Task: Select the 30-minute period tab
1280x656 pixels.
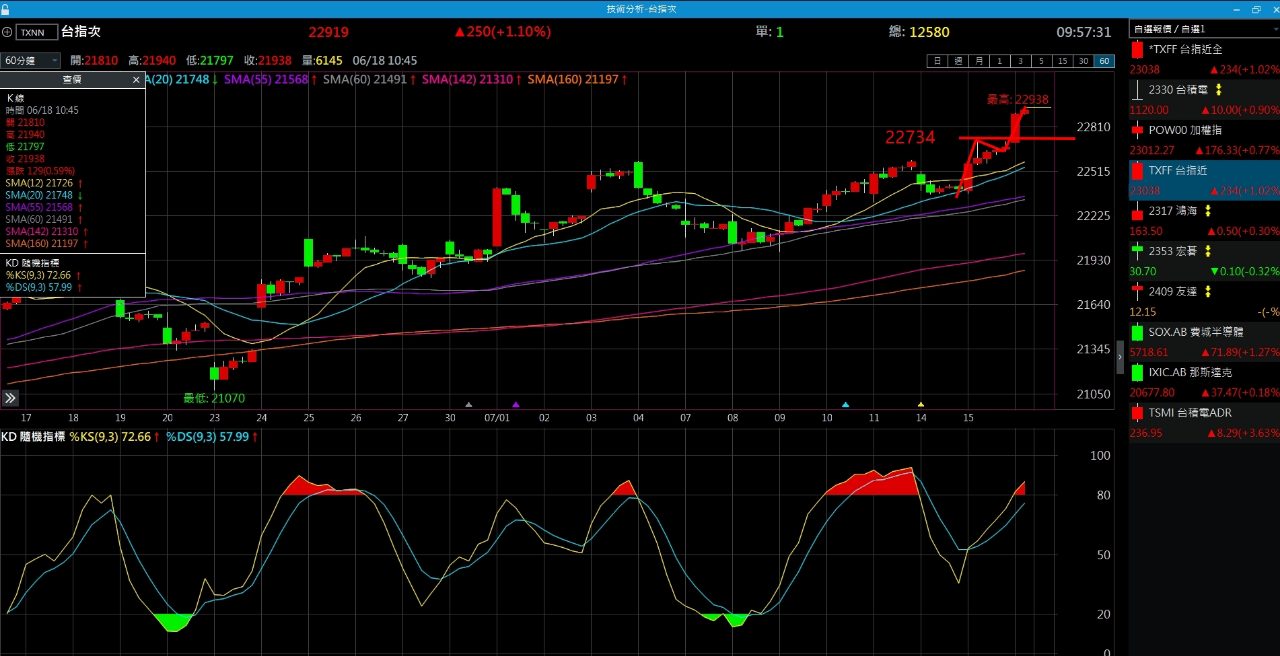Action: 1083,61
